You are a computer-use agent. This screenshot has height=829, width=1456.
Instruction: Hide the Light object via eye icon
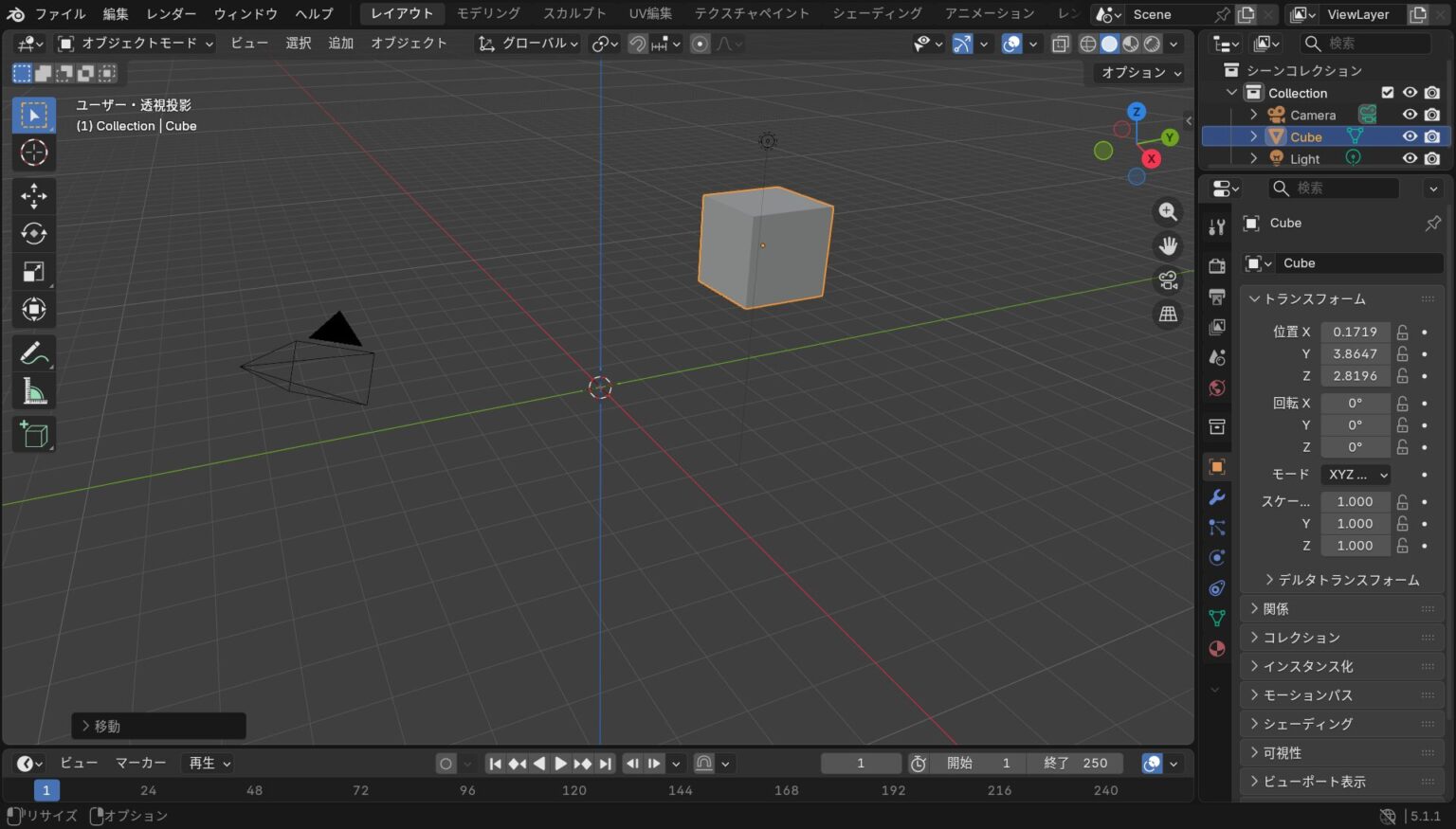click(1410, 158)
